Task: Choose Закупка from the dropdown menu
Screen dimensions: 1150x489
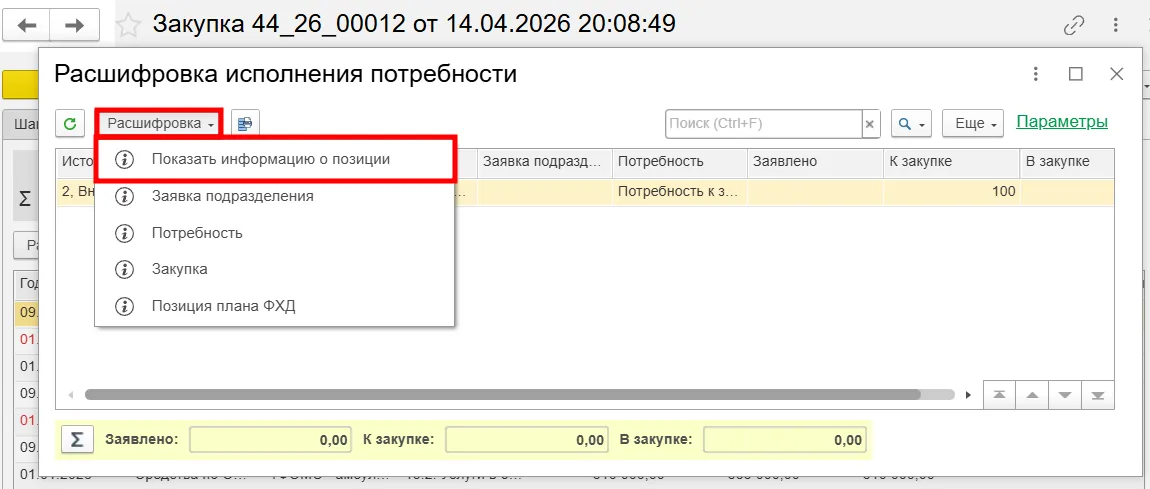Action: pyautogui.click(x=274, y=269)
